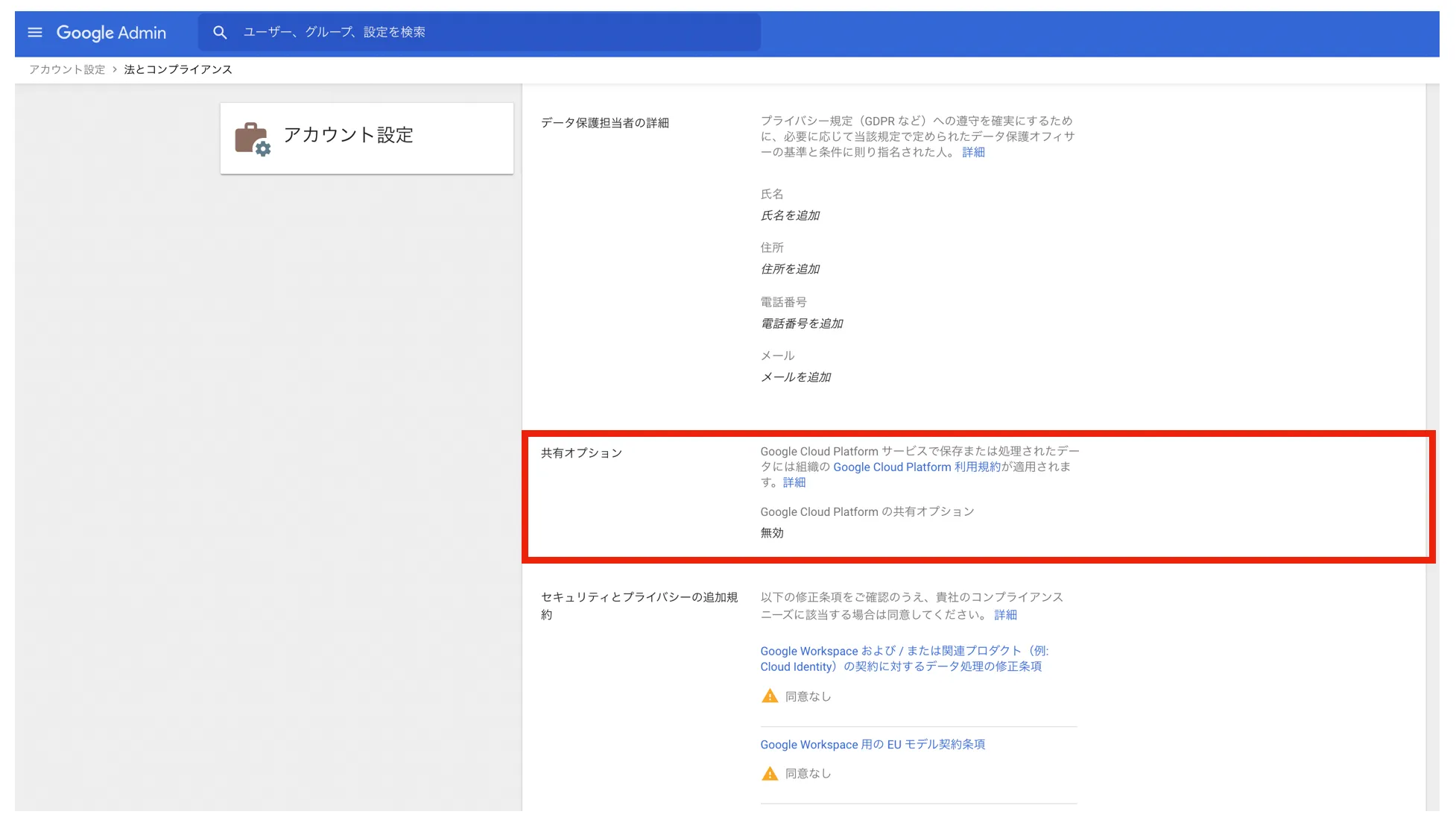The width and height of the screenshot is (1456, 826).
Task: Click warning icon under データ処理の修正条項
Action: click(770, 696)
